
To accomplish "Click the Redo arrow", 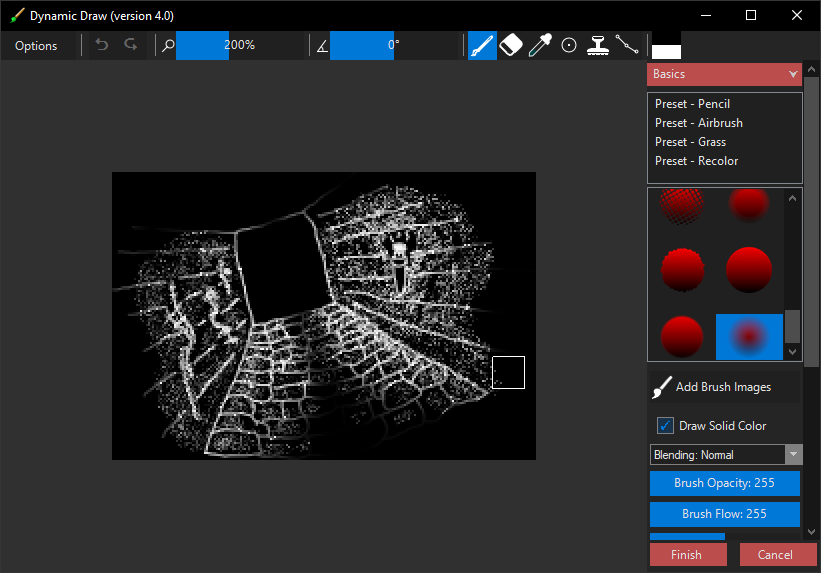I will click(130, 45).
